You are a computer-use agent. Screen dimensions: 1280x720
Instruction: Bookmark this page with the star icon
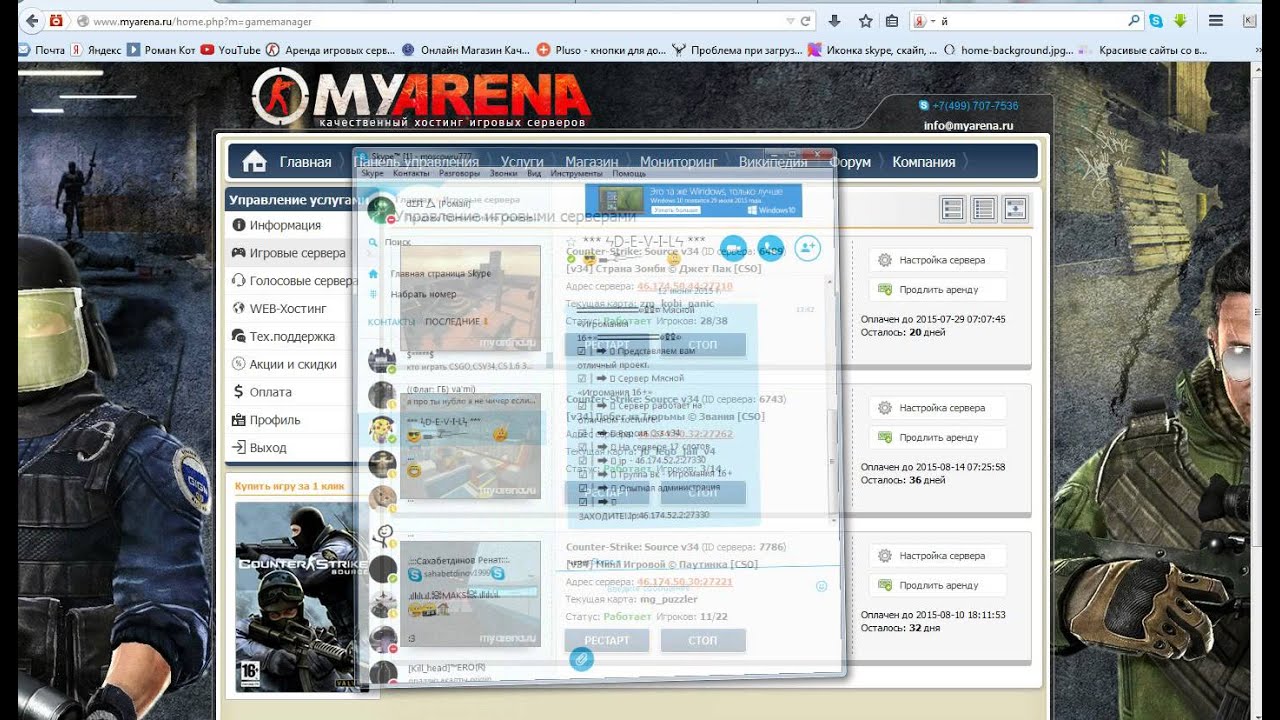(864, 21)
